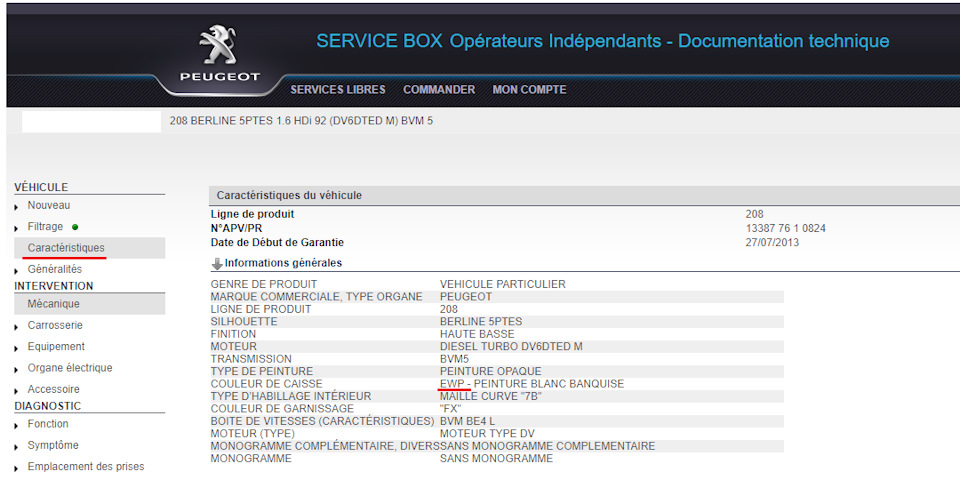Click the HAUTE BASSE finition value

coord(477,334)
